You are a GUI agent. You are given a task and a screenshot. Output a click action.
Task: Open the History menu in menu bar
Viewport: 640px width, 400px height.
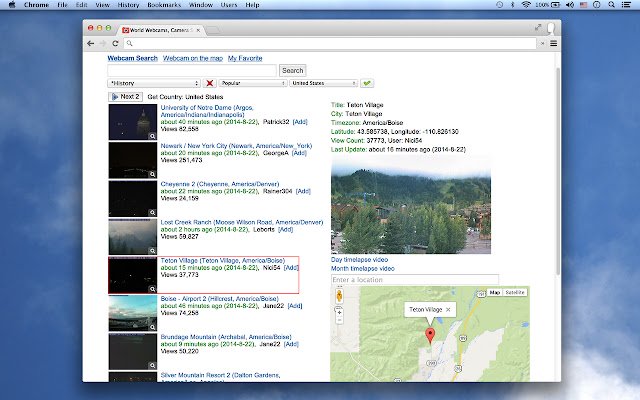point(128,5)
